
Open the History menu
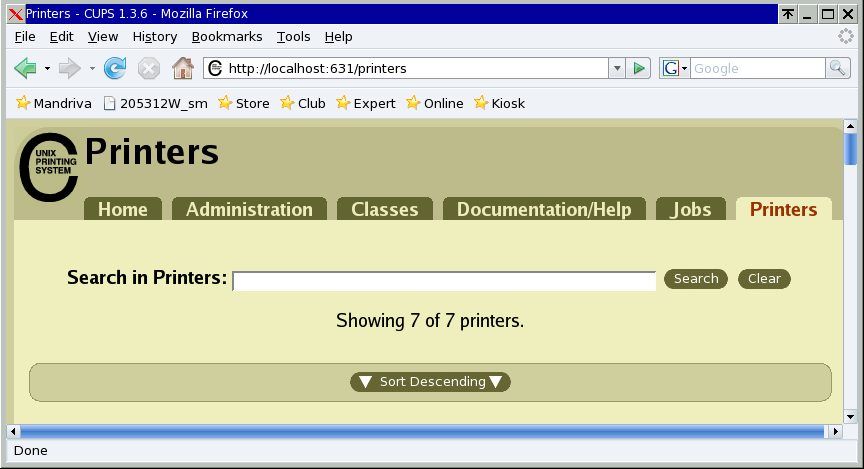coord(155,36)
